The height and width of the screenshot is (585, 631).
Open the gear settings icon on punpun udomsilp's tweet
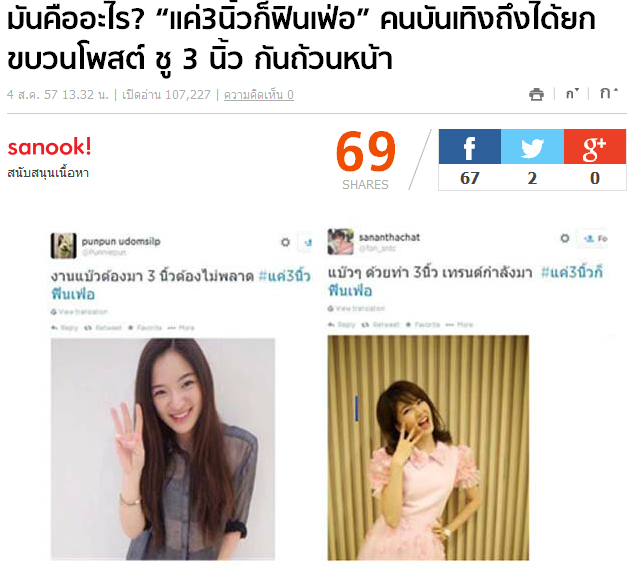[x=285, y=242]
